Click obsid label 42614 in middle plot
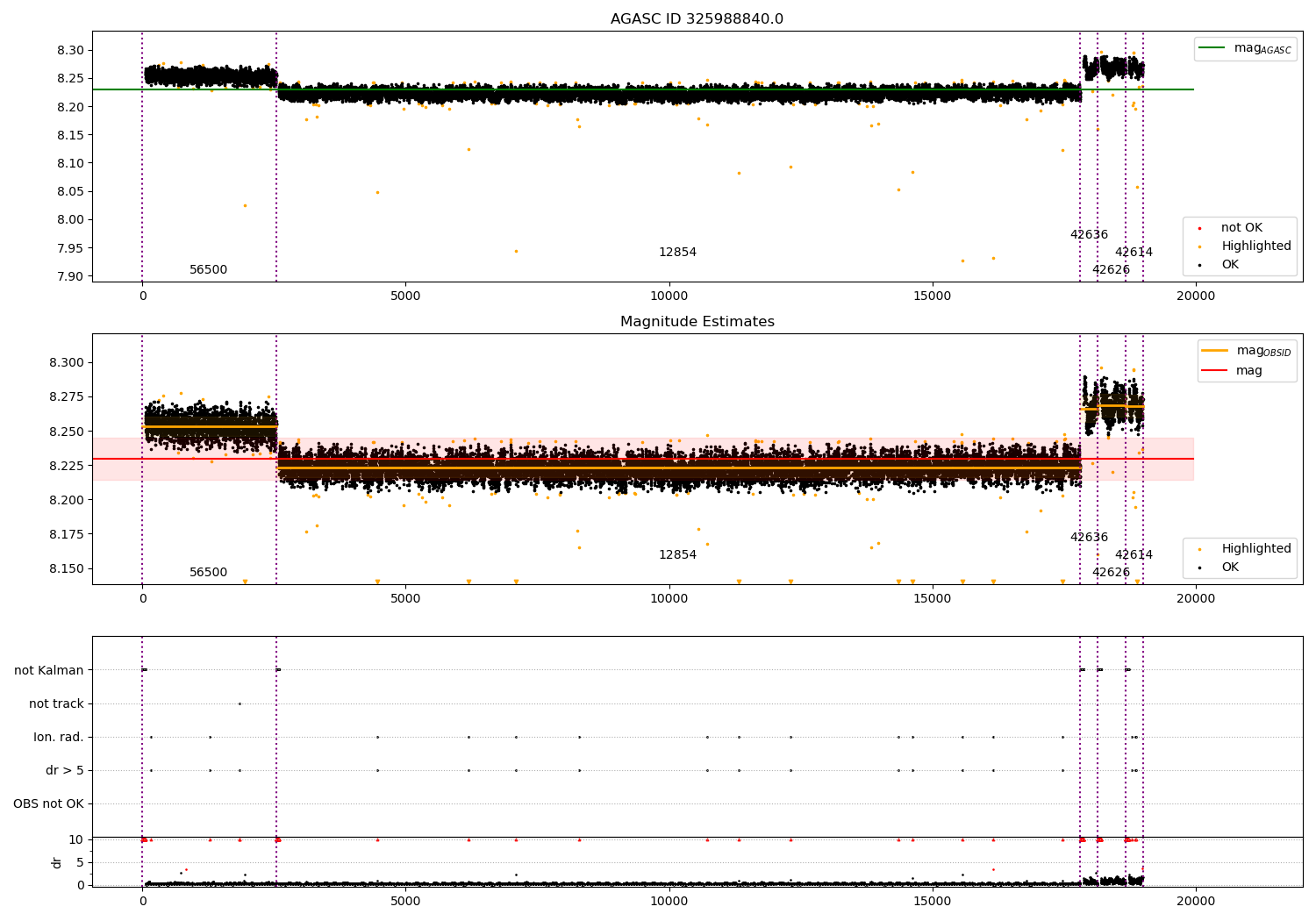The image size is (1316, 921). [x=1134, y=555]
